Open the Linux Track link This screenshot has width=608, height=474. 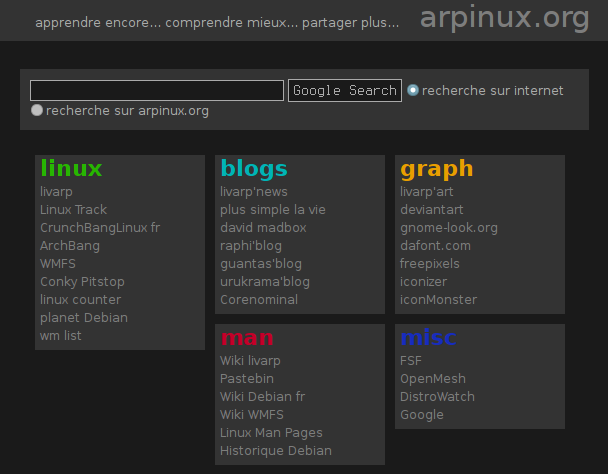(73, 210)
